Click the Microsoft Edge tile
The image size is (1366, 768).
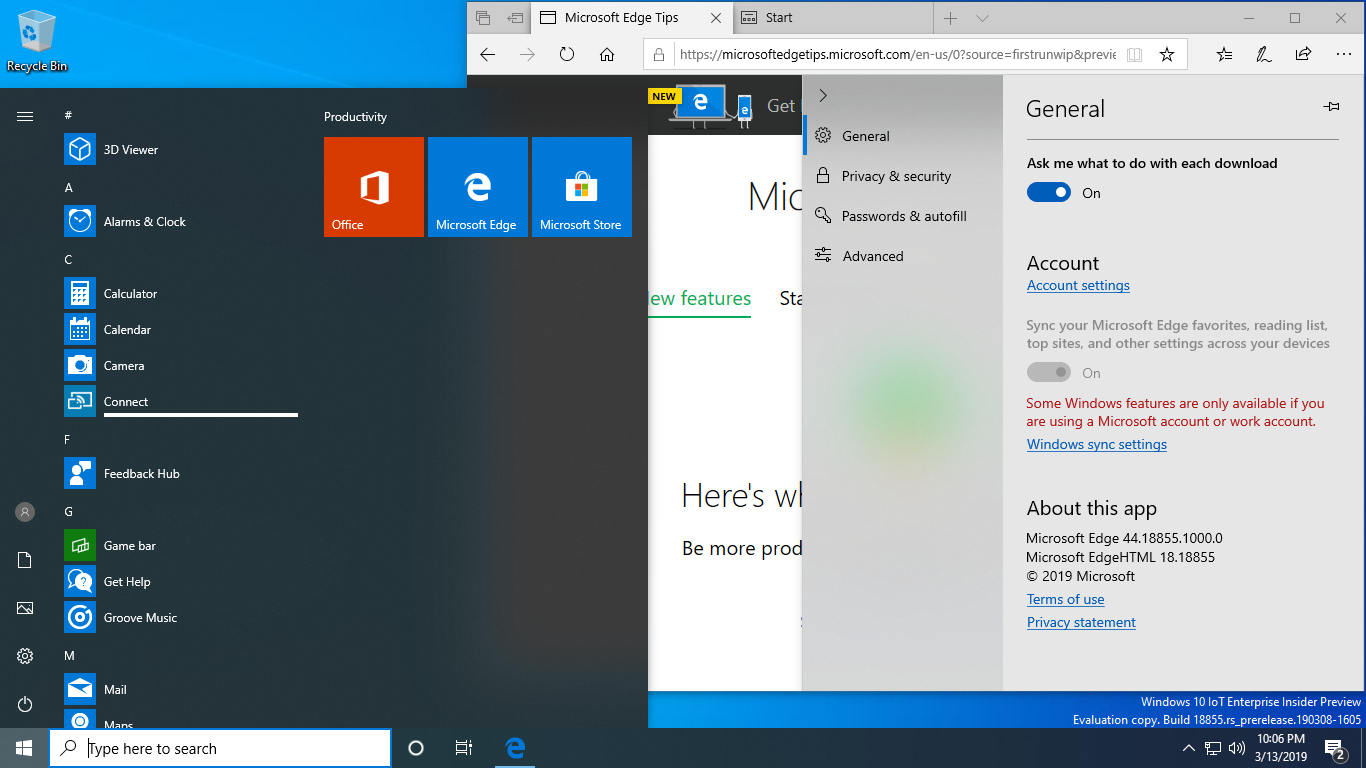pyautogui.click(x=478, y=187)
